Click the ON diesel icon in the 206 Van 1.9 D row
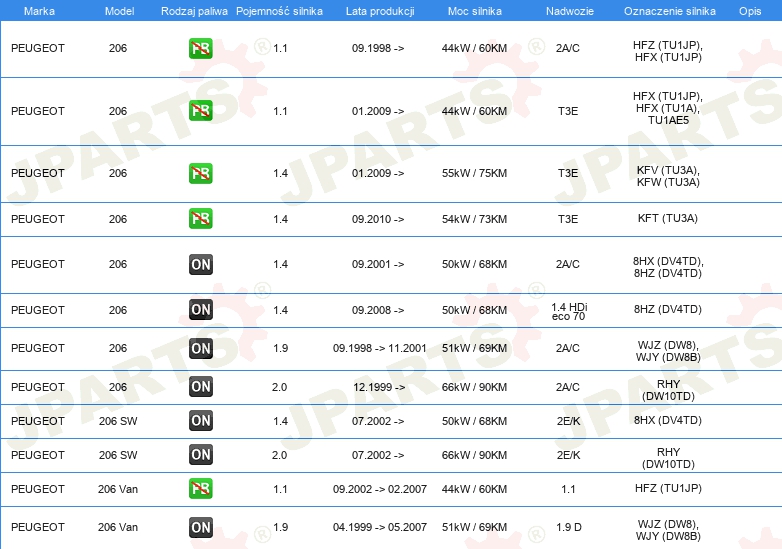Screen dimensions: 782x549 coord(200,527)
